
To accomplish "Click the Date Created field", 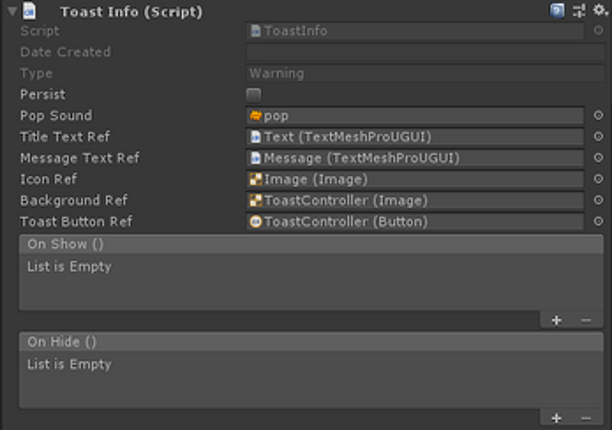I will coord(414,52).
